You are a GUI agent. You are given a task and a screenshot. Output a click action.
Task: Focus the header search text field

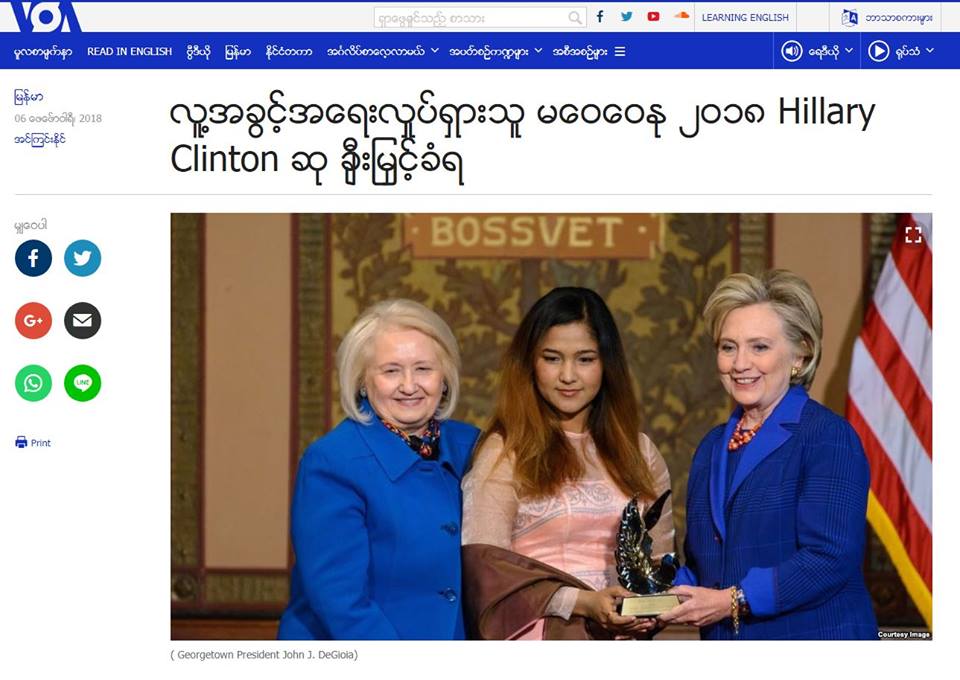(471, 18)
